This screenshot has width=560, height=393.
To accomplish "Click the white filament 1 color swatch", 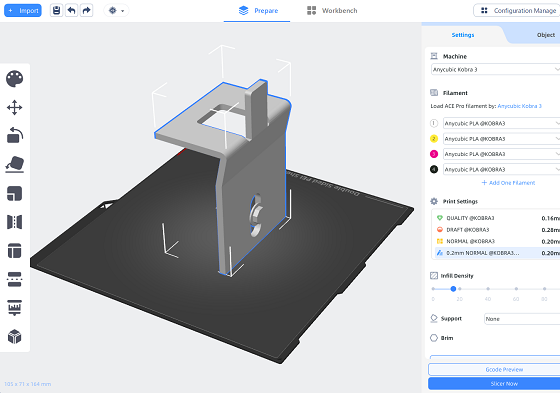I will 434,123.
